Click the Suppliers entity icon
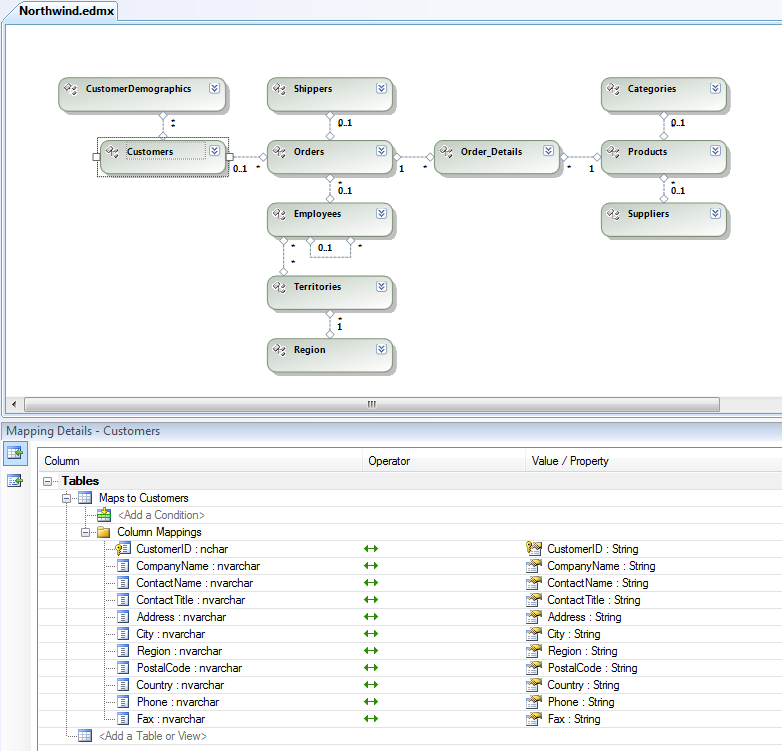782x751 pixels. tap(613, 214)
